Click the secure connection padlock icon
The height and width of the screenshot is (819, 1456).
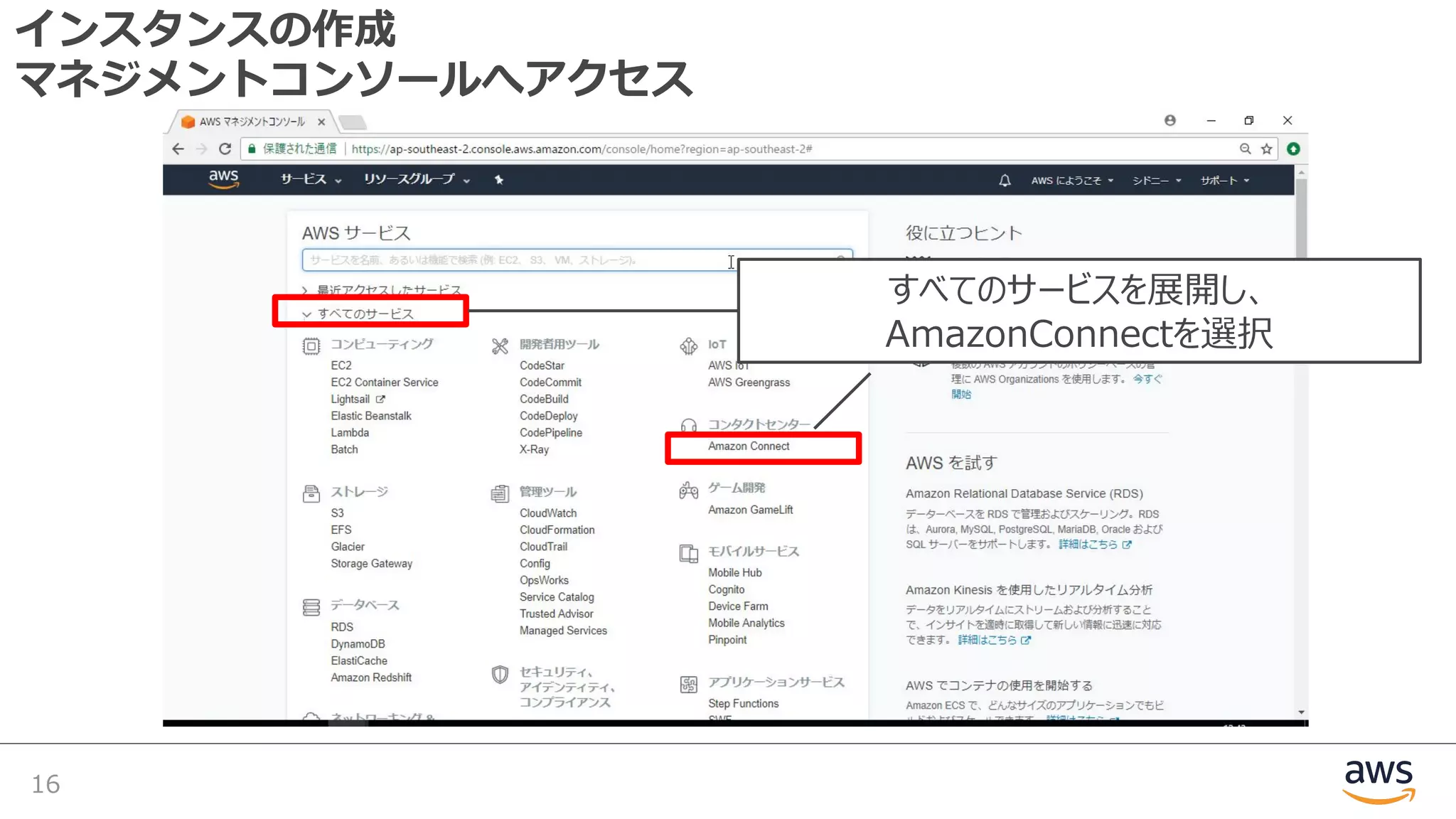252,149
